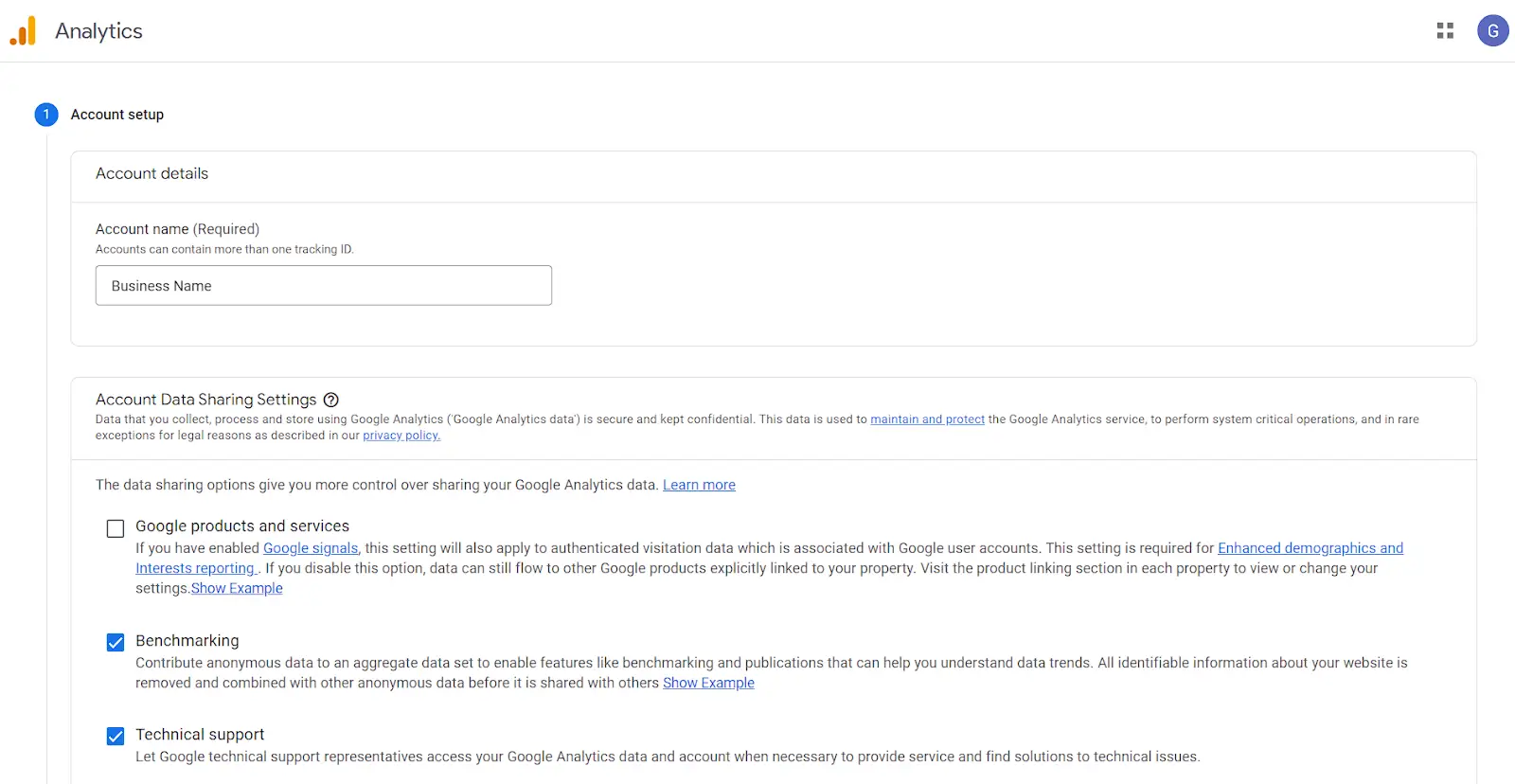1515x784 pixels.
Task: Click the Google products and services label
Action: point(242,526)
